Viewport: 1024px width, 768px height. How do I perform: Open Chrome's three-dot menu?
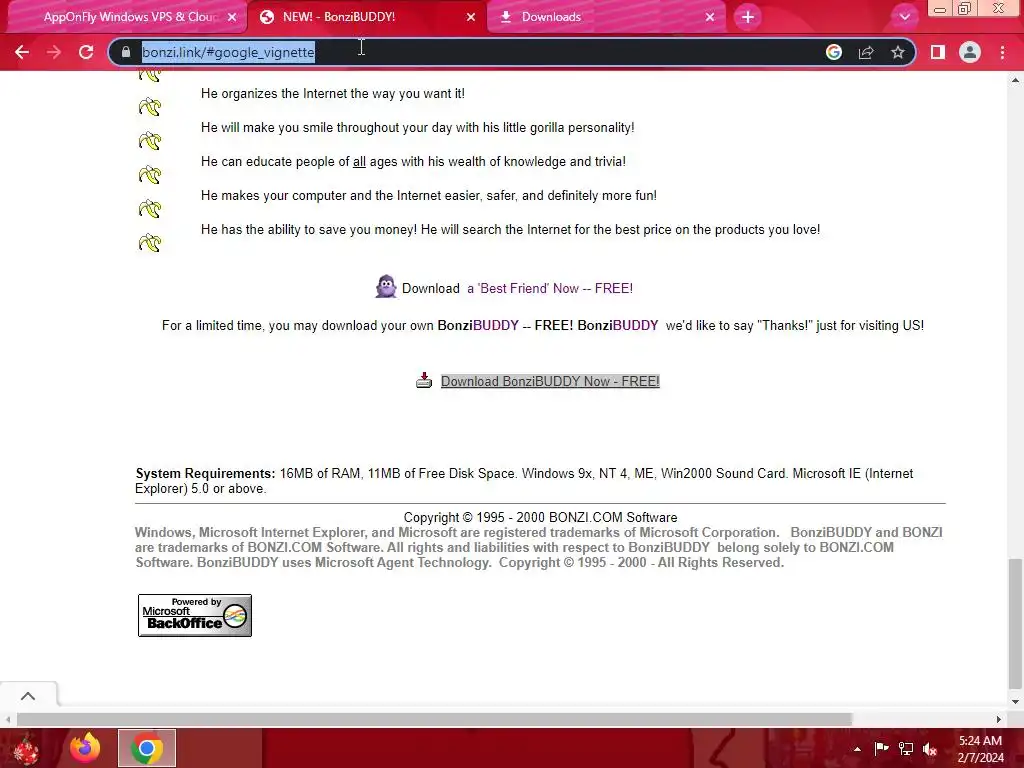(1002, 52)
